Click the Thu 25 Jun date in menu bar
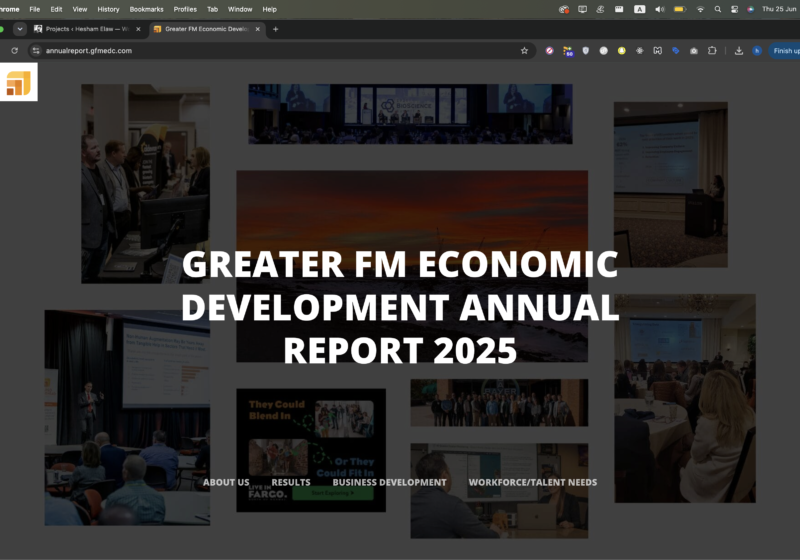This screenshot has height=560, width=800. coord(781,9)
